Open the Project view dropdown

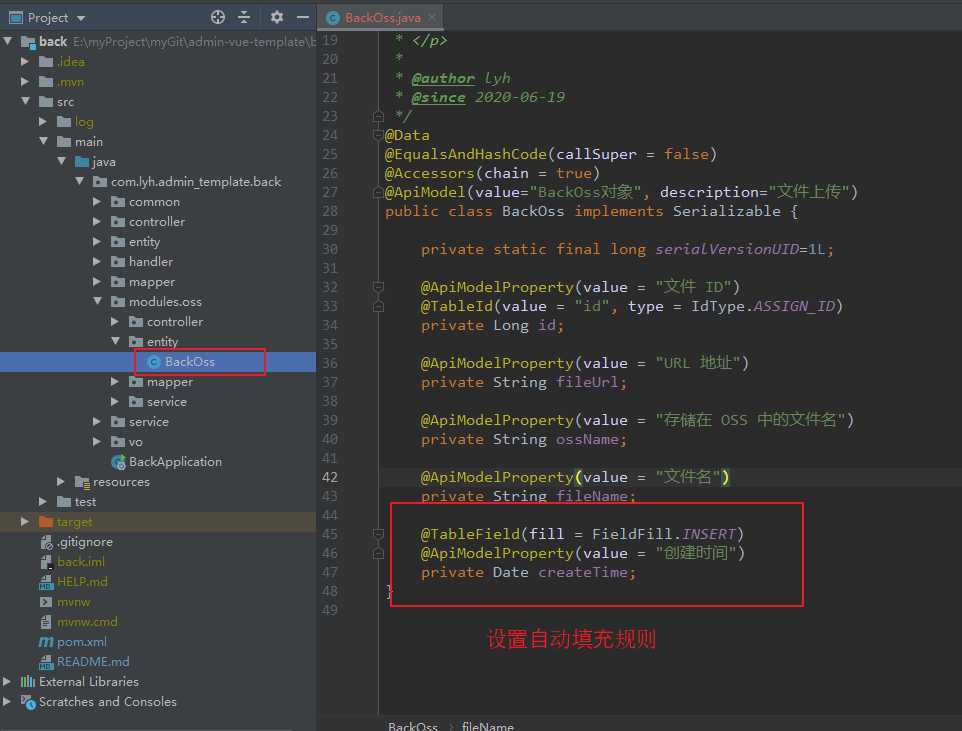coord(80,18)
